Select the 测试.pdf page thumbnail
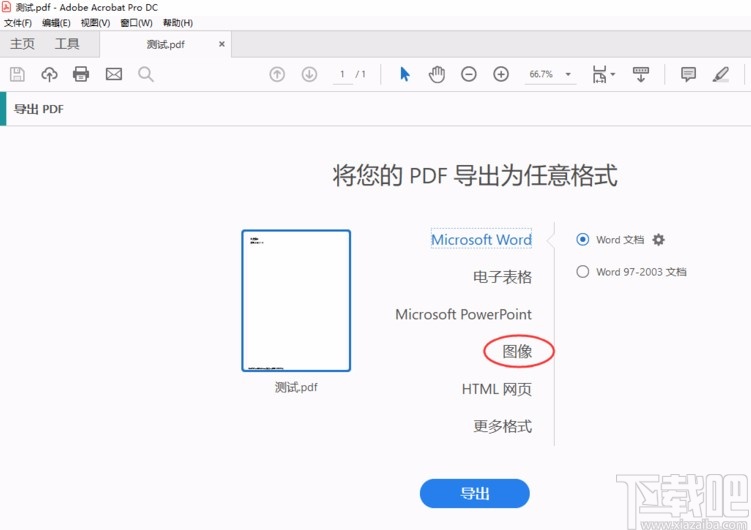This screenshot has height=530, width=751. 296,301
